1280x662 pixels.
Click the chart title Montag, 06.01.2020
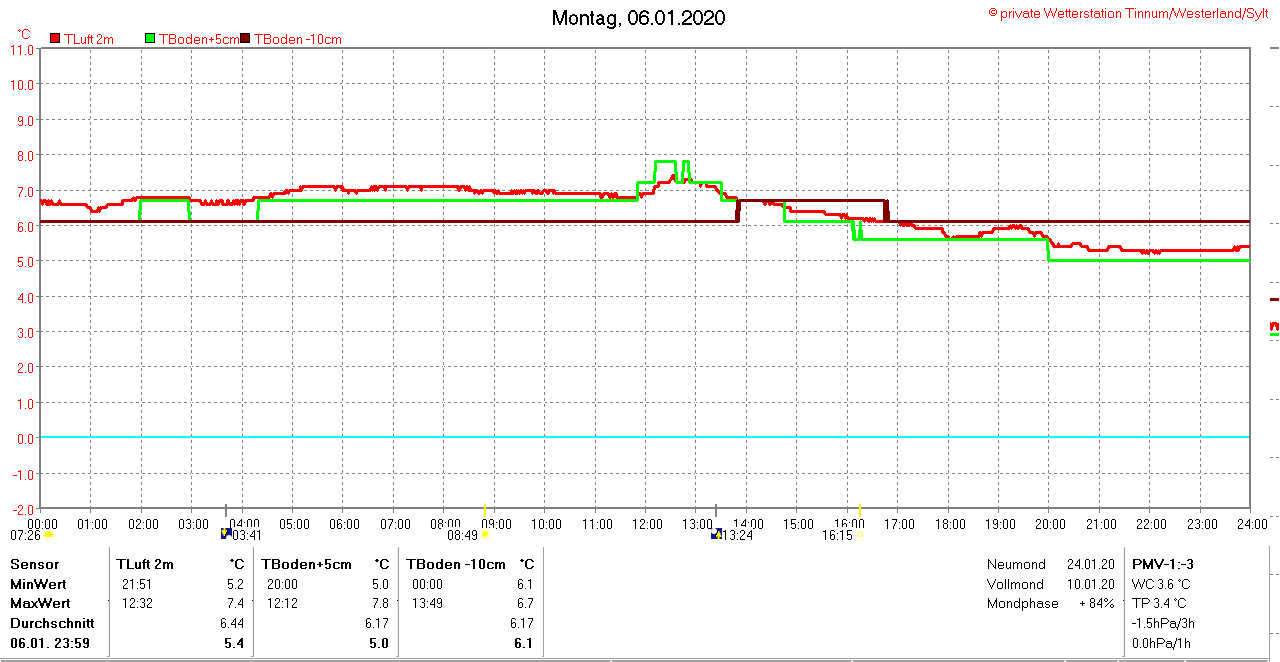(638, 18)
